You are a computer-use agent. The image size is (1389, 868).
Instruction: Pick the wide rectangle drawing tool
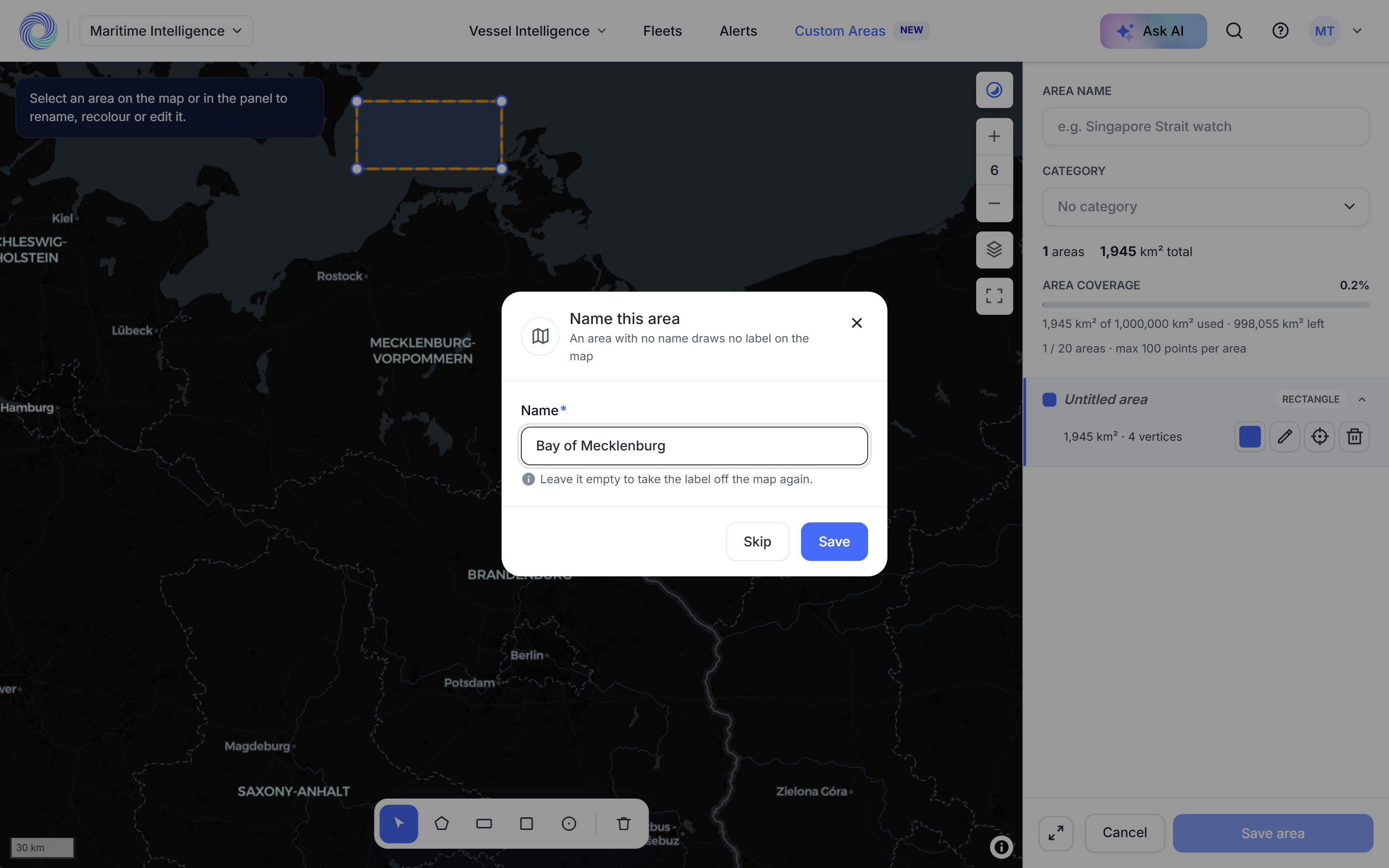coord(484,823)
